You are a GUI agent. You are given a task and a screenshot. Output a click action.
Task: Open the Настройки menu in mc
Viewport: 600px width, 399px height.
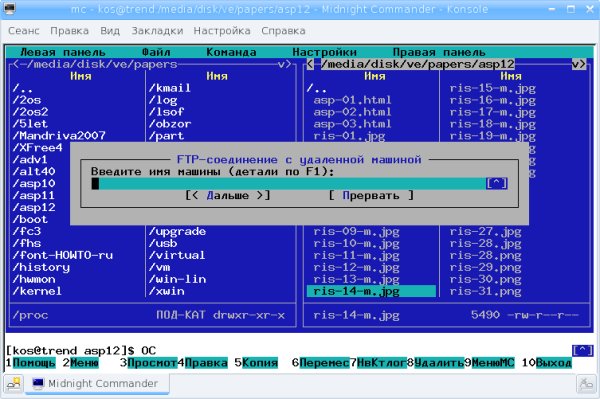(324, 52)
